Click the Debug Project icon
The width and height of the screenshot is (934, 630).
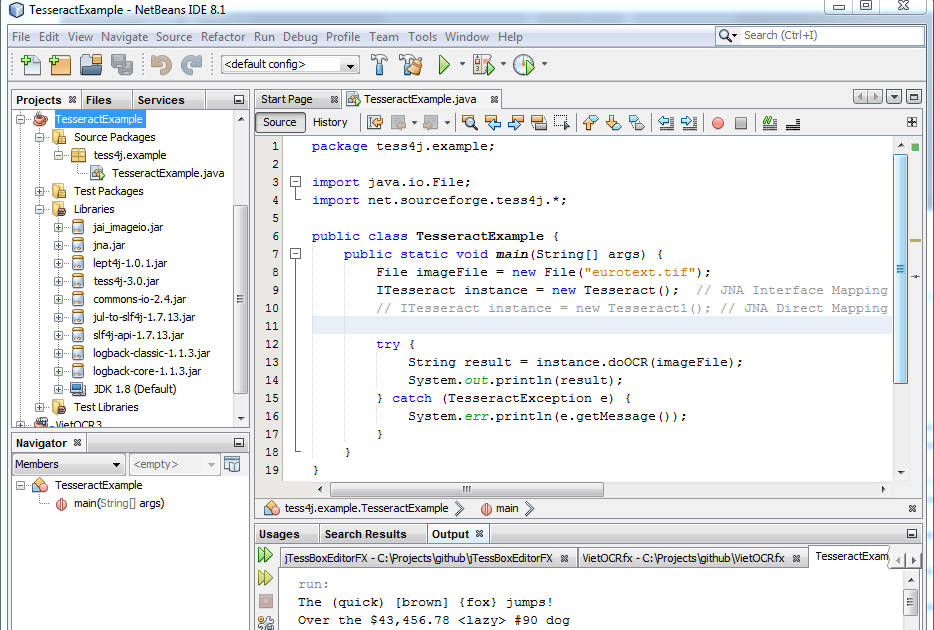[483, 64]
